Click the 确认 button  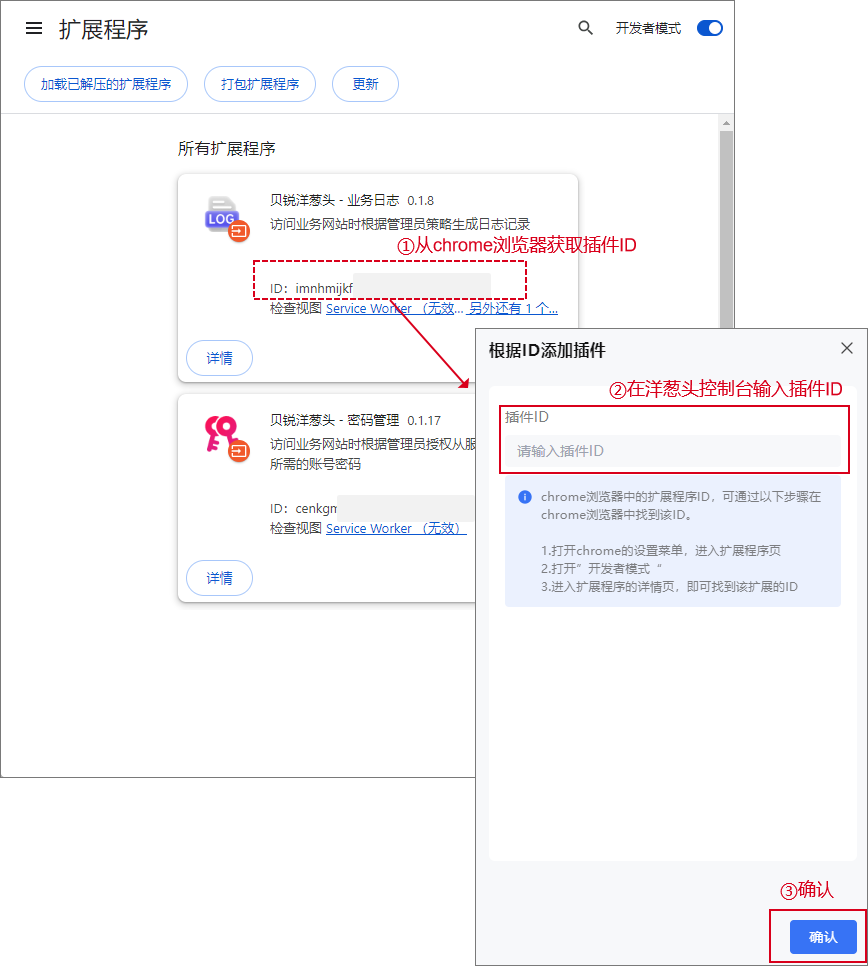823,937
